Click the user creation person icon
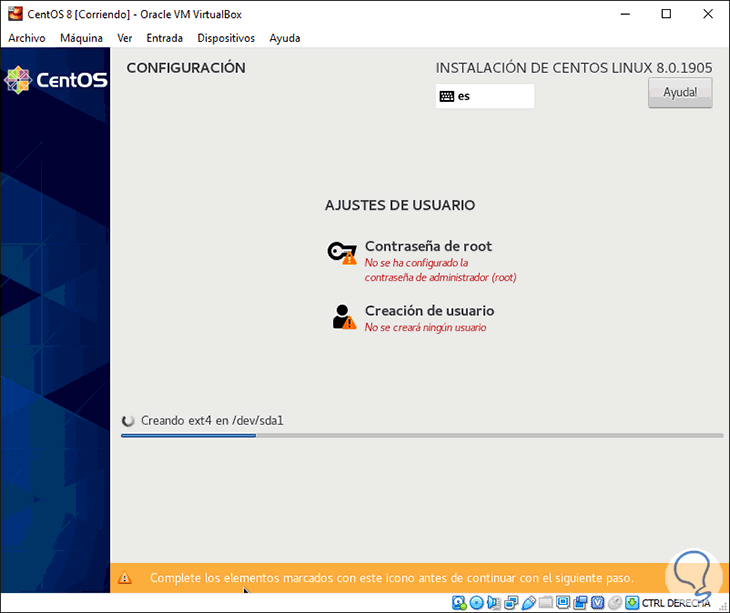 click(344, 317)
